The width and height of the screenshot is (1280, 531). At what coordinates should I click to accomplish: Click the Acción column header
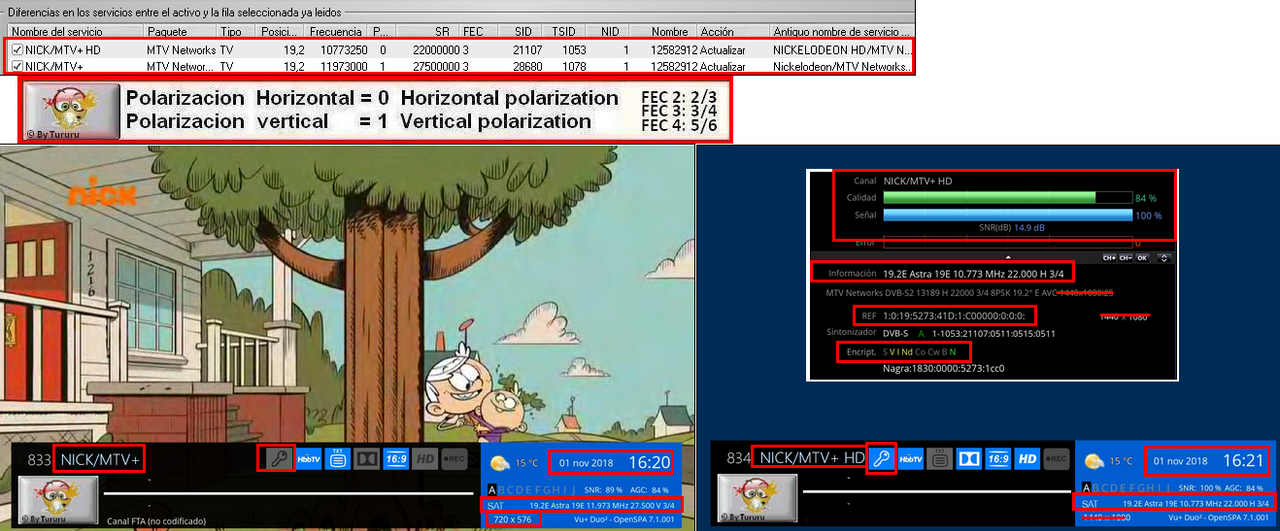(x=733, y=32)
